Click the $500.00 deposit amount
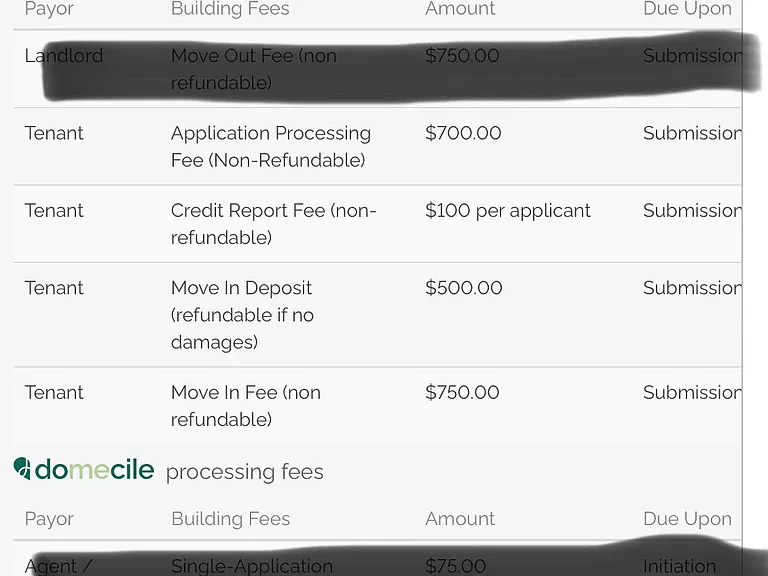768x576 pixels. point(463,288)
